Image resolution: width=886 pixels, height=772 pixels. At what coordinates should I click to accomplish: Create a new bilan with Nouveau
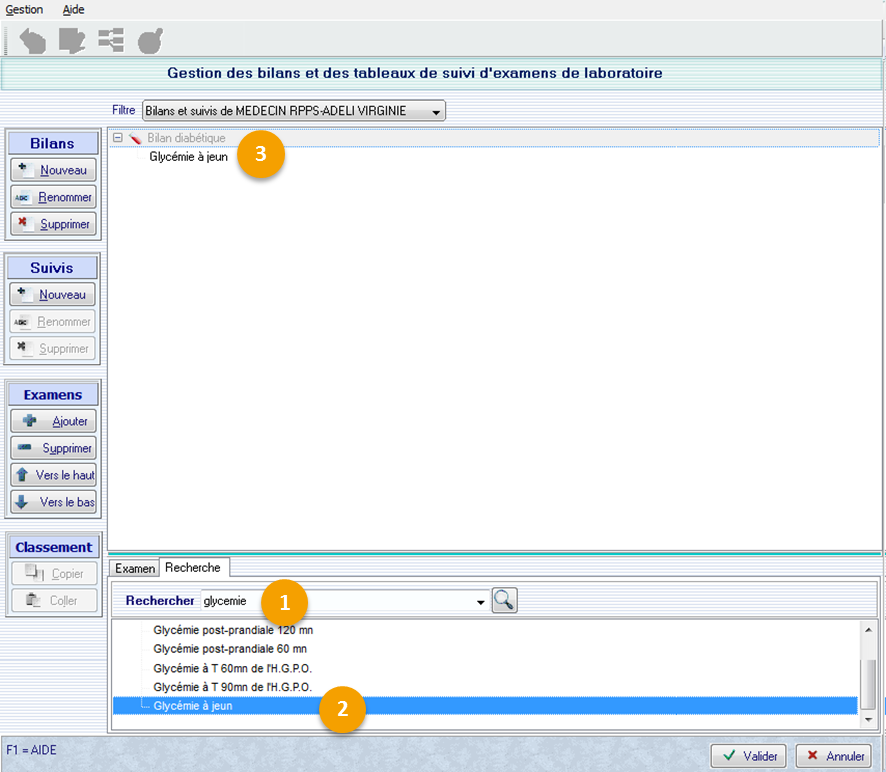(x=53, y=170)
